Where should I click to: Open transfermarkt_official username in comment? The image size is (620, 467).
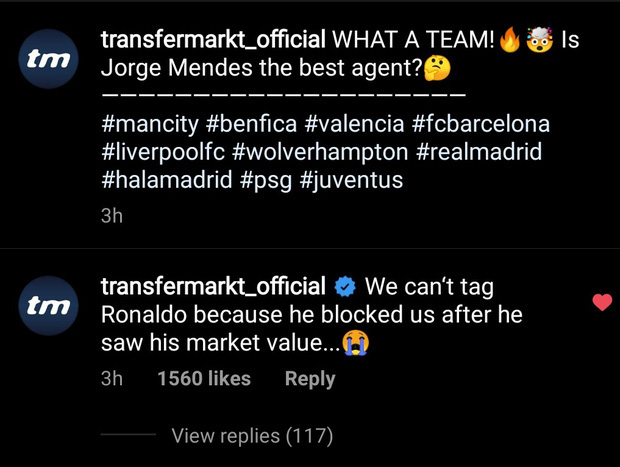click(214, 287)
